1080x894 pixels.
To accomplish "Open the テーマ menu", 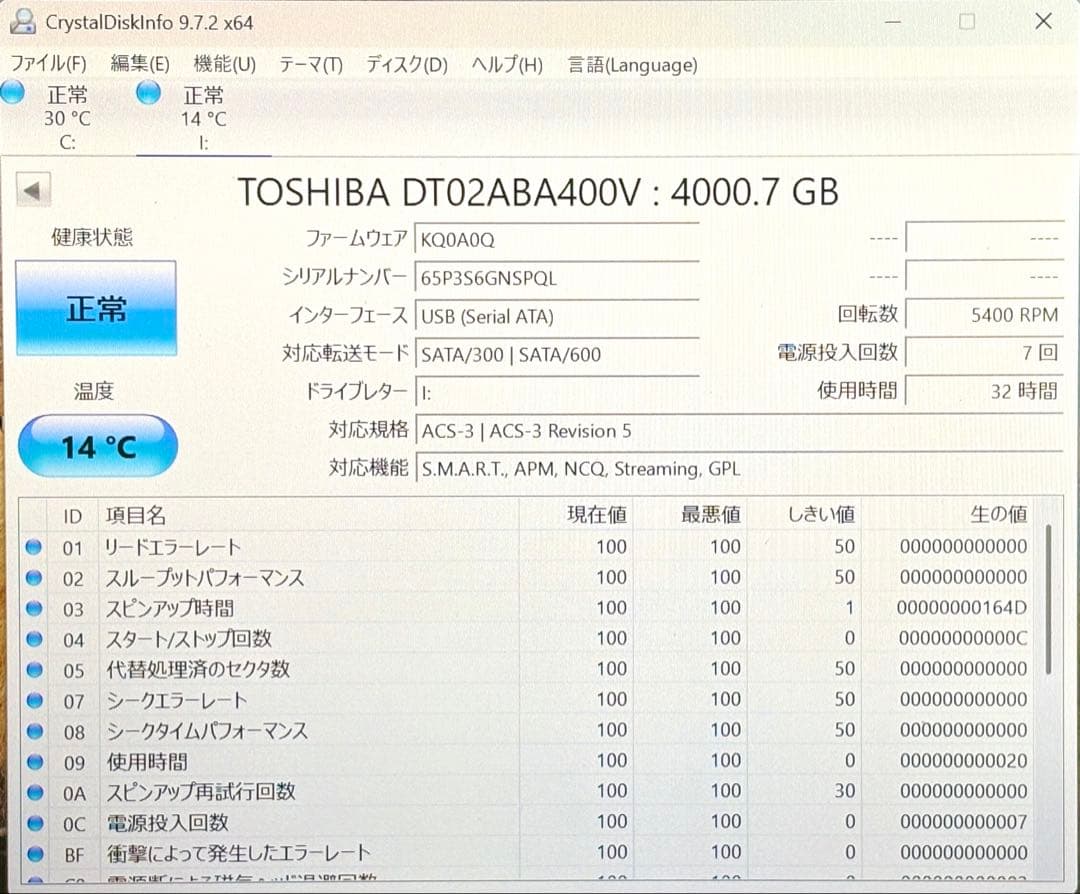I will click(x=311, y=63).
